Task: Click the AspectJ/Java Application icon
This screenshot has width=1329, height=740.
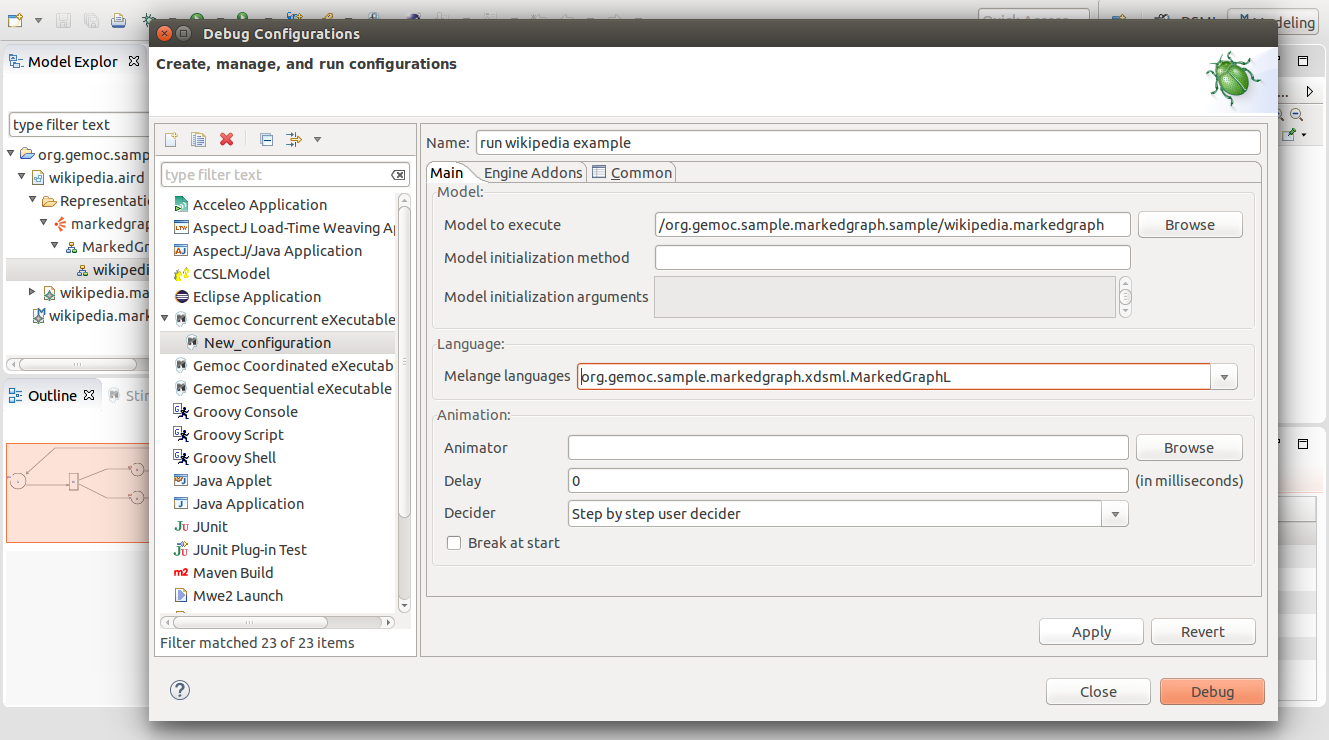Action: click(181, 250)
